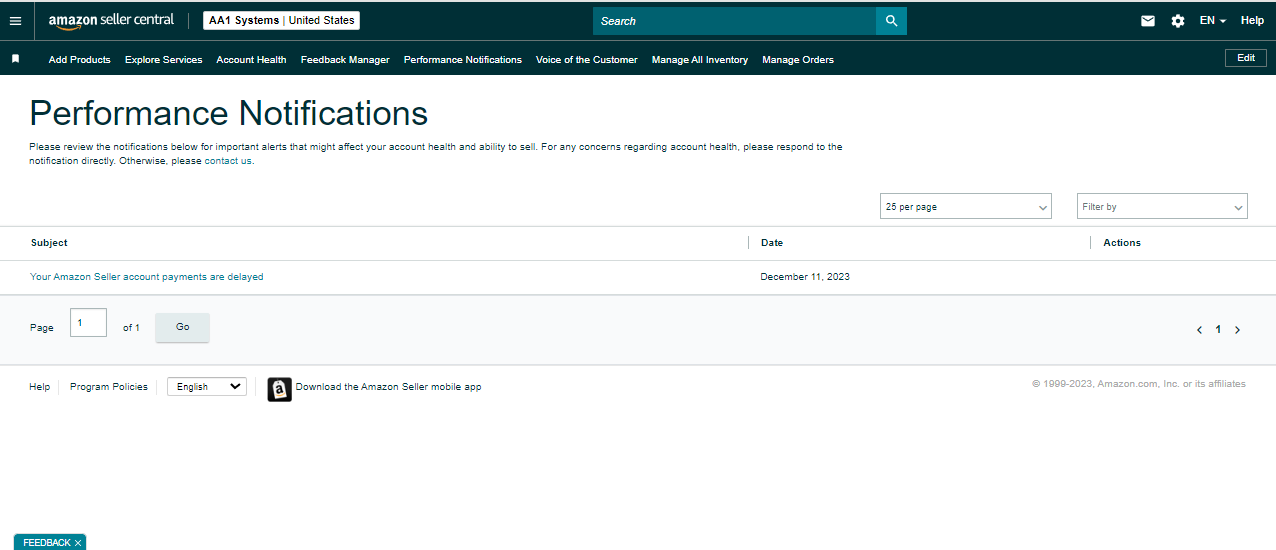Open Add Products menu item
This screenshot has height=550, width=1276.
[80, 60]
